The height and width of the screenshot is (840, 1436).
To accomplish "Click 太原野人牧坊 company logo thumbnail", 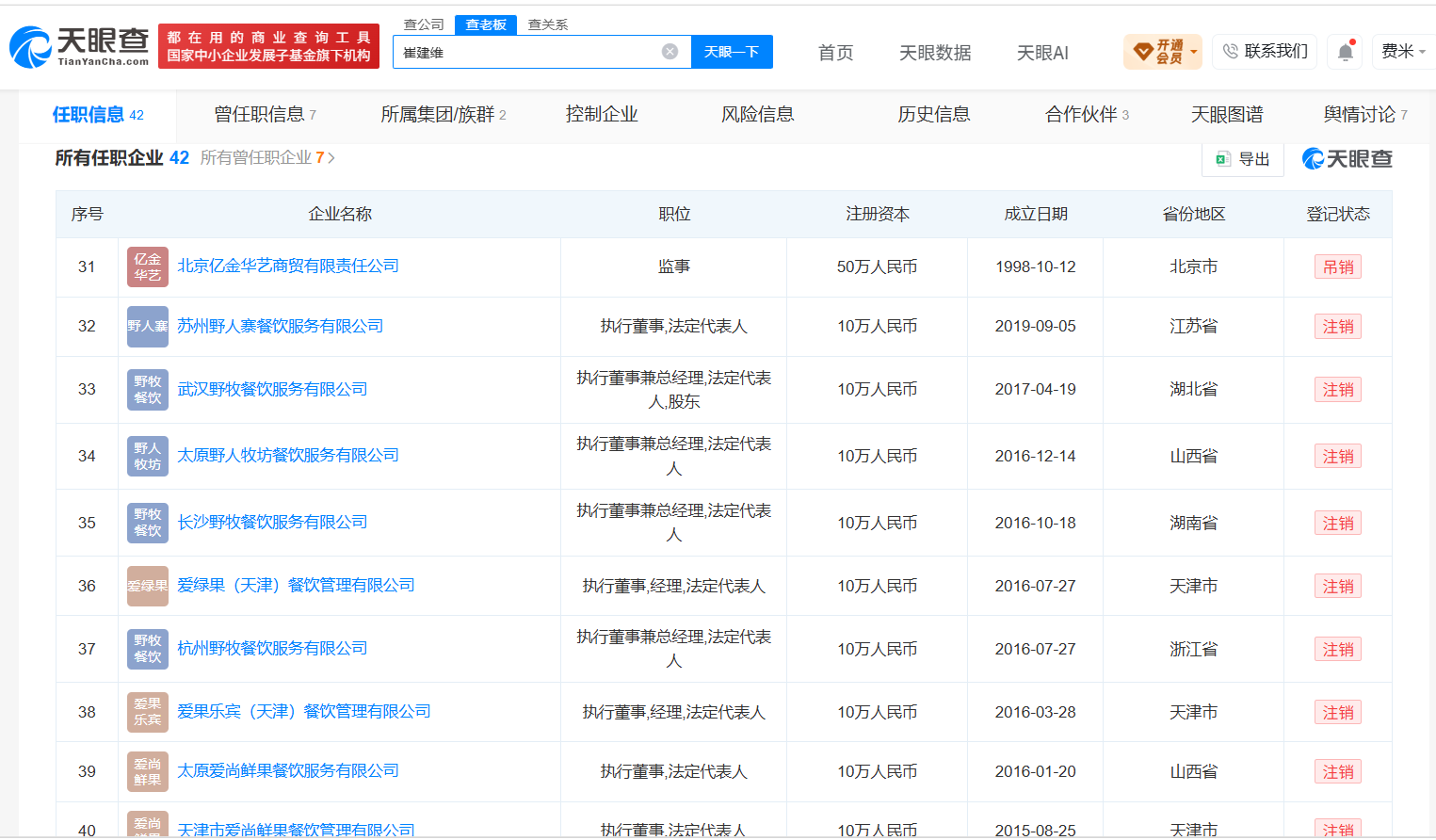I will [x=148, y=456].
